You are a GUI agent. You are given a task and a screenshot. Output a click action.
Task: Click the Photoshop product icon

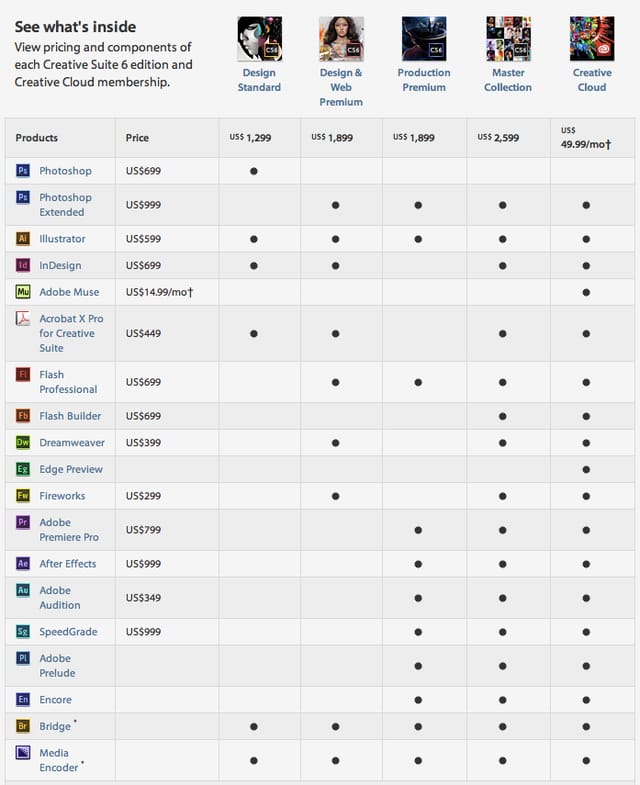[x=23, y=171]
